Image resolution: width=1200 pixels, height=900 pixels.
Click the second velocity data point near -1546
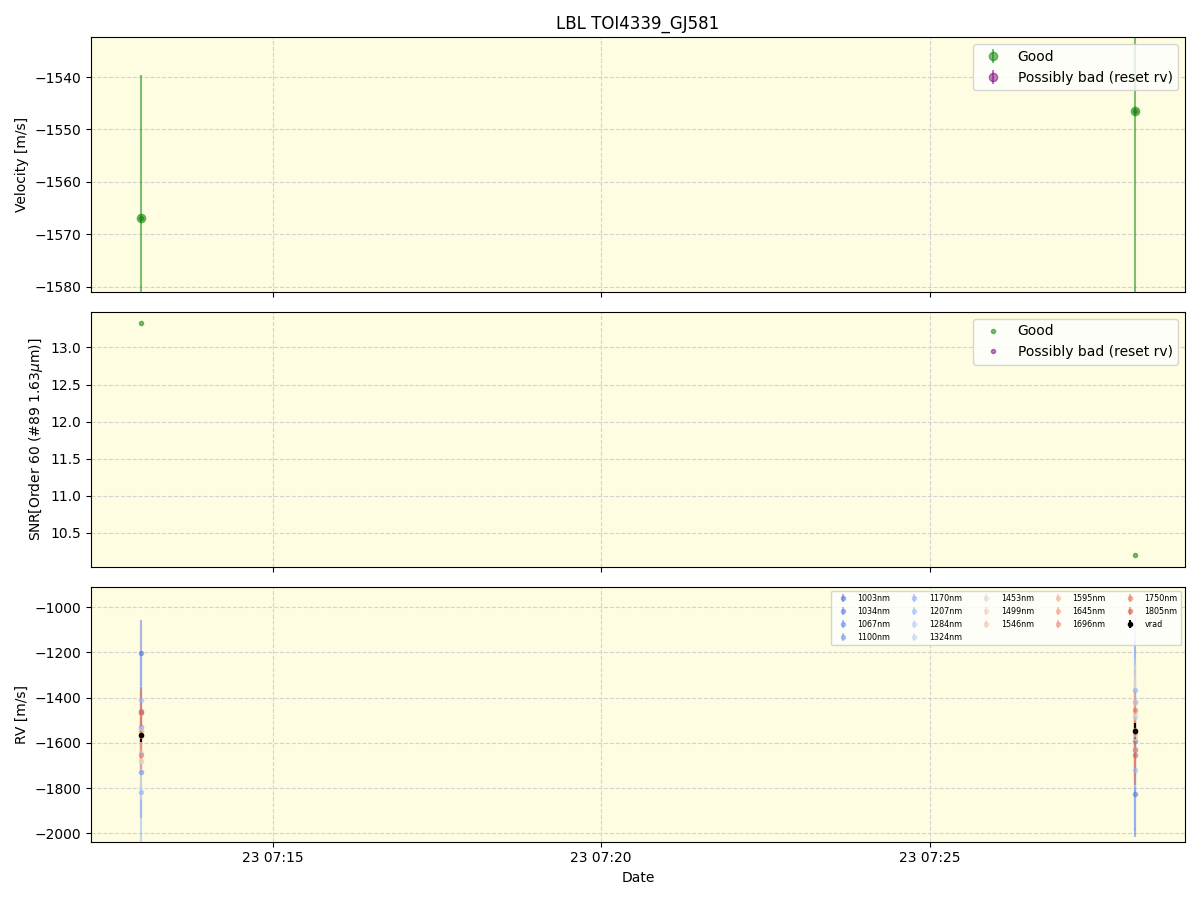(x=1135, y=111)
